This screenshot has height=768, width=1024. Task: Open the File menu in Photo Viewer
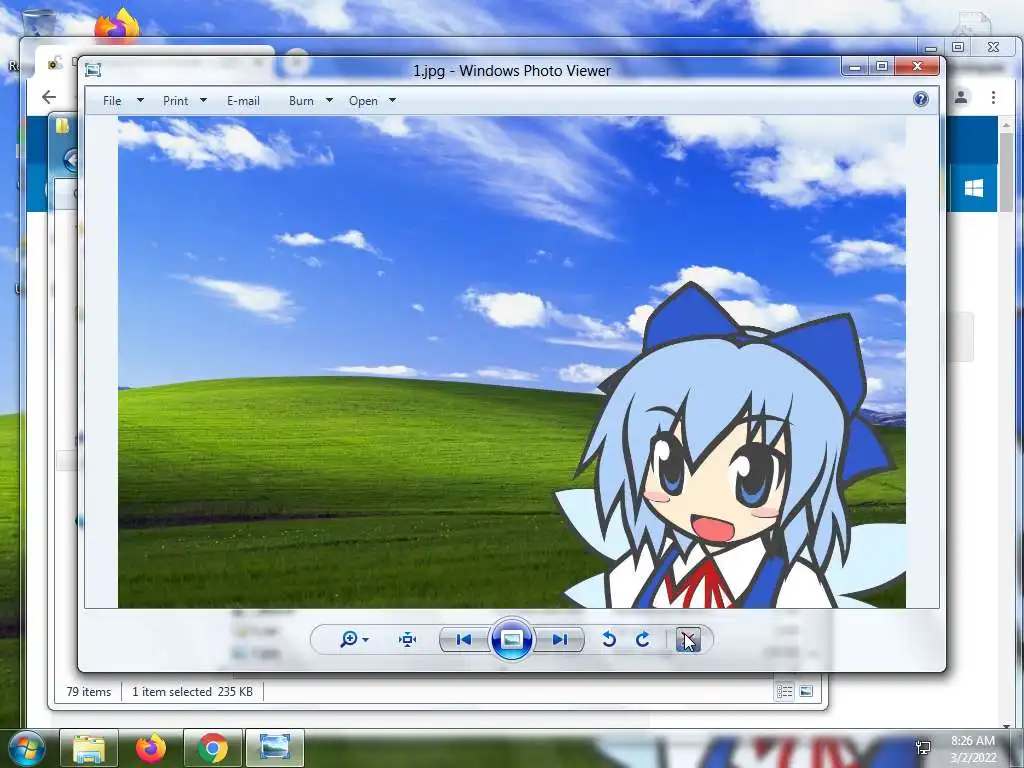pyautogui.click(x=112, y=101)
